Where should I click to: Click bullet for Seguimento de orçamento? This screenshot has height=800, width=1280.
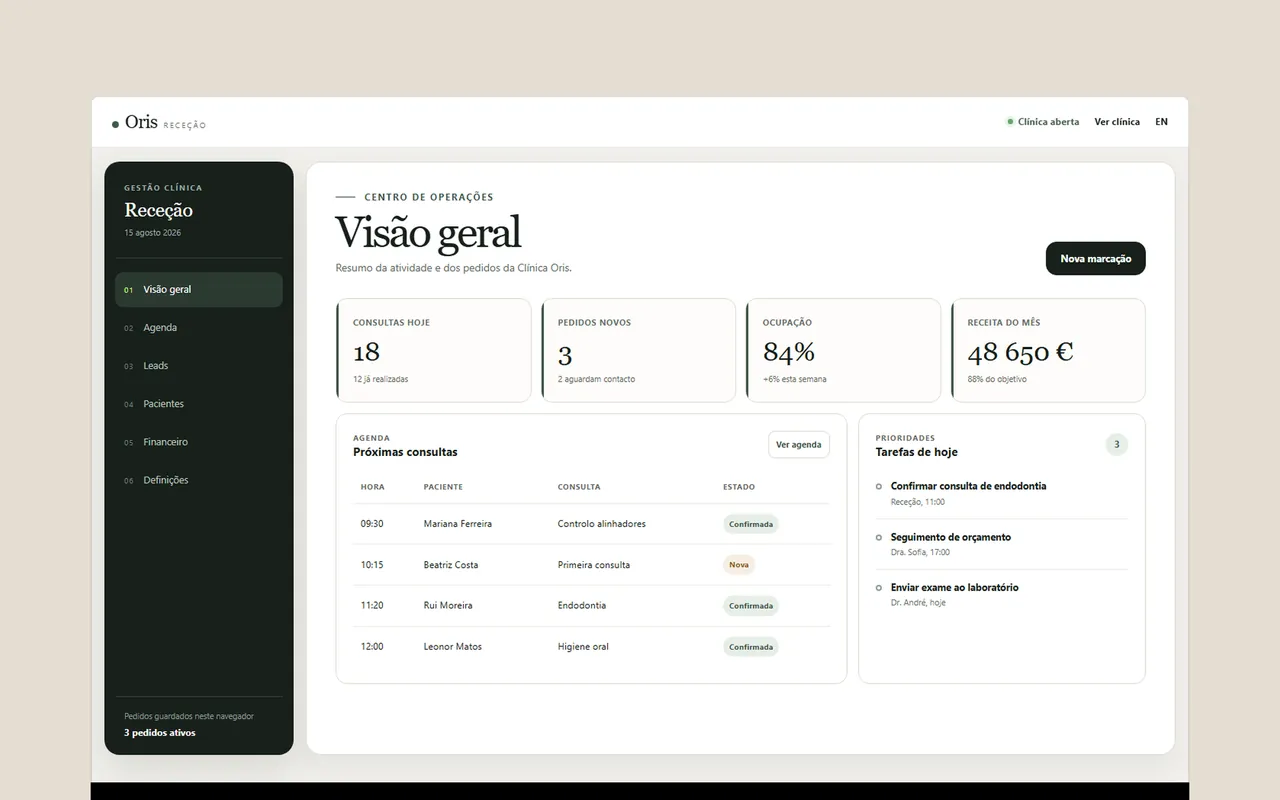click(x=879, y=537)
